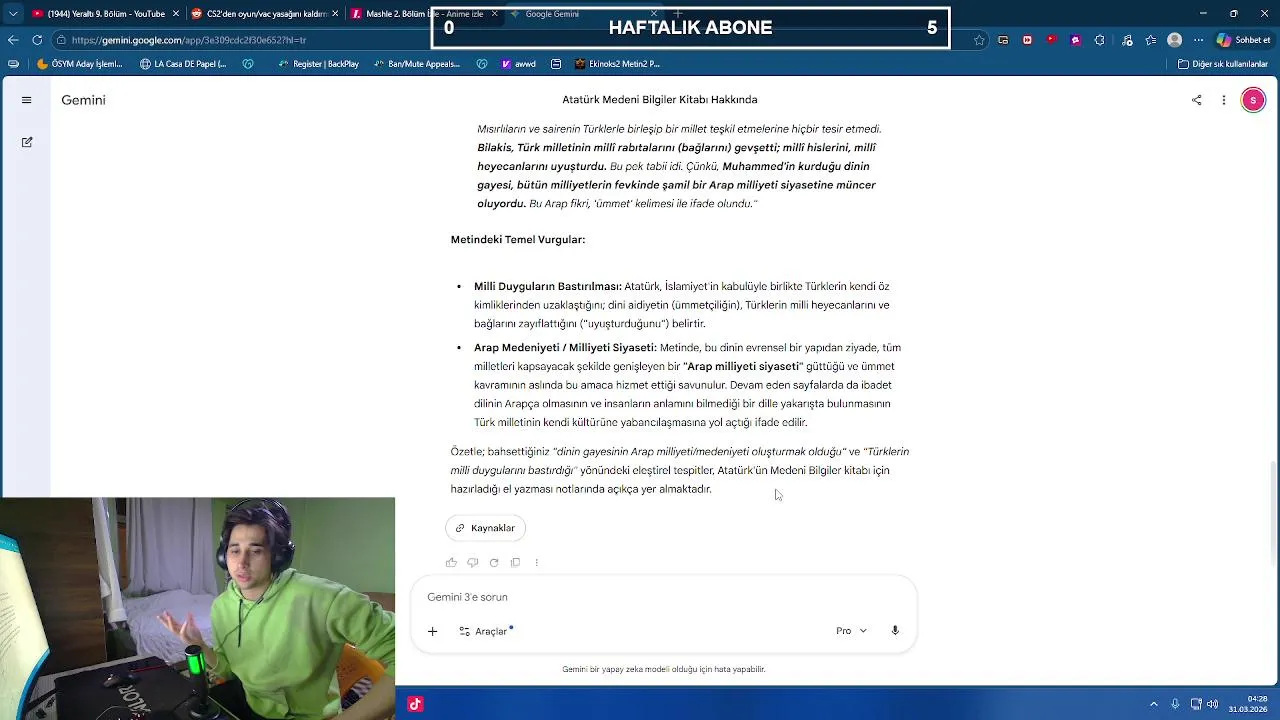1280x720 pixels.
Task: Open the tab list dropdown arrow
Action: (x=13, y=14)
